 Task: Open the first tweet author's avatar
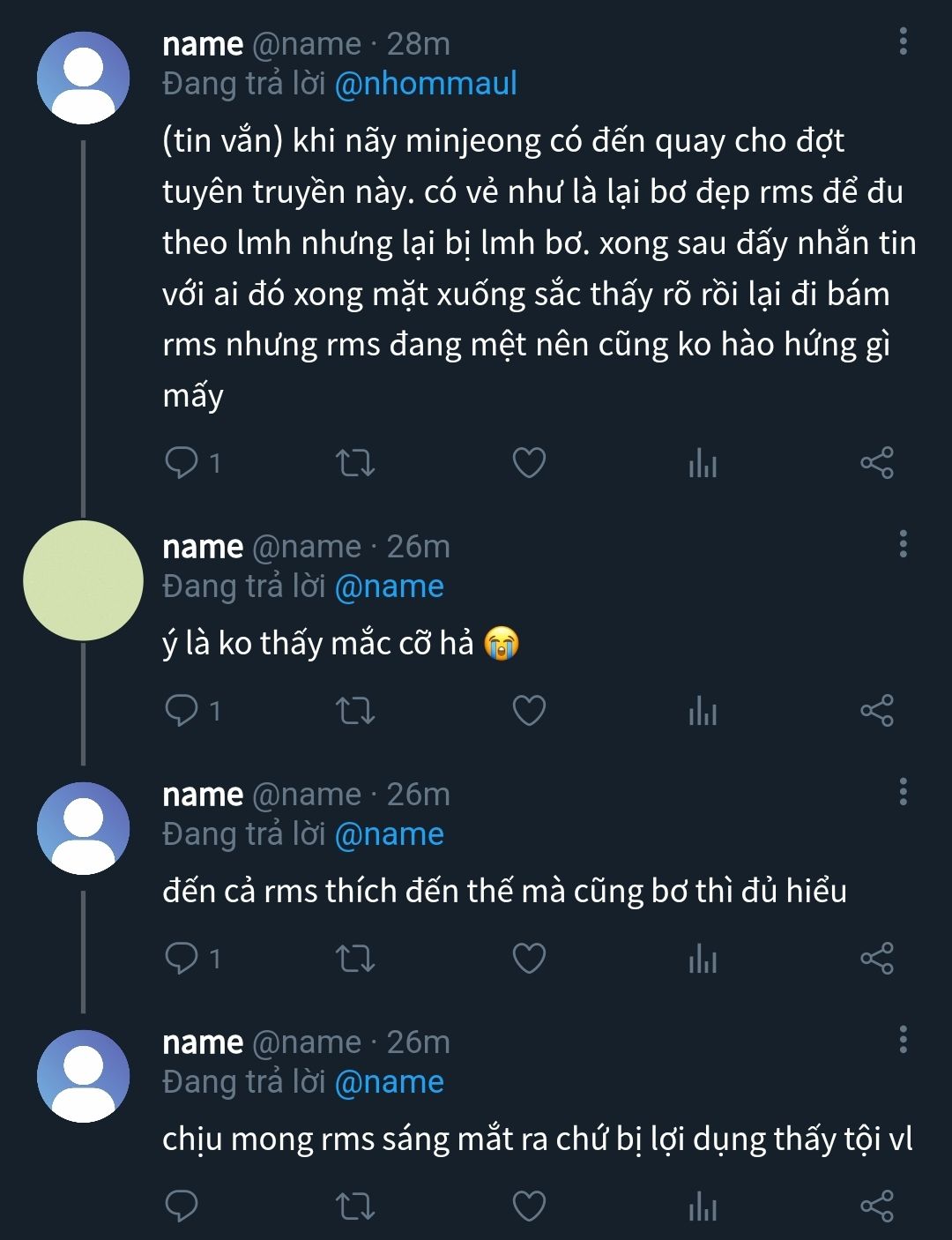pos(83,78)
